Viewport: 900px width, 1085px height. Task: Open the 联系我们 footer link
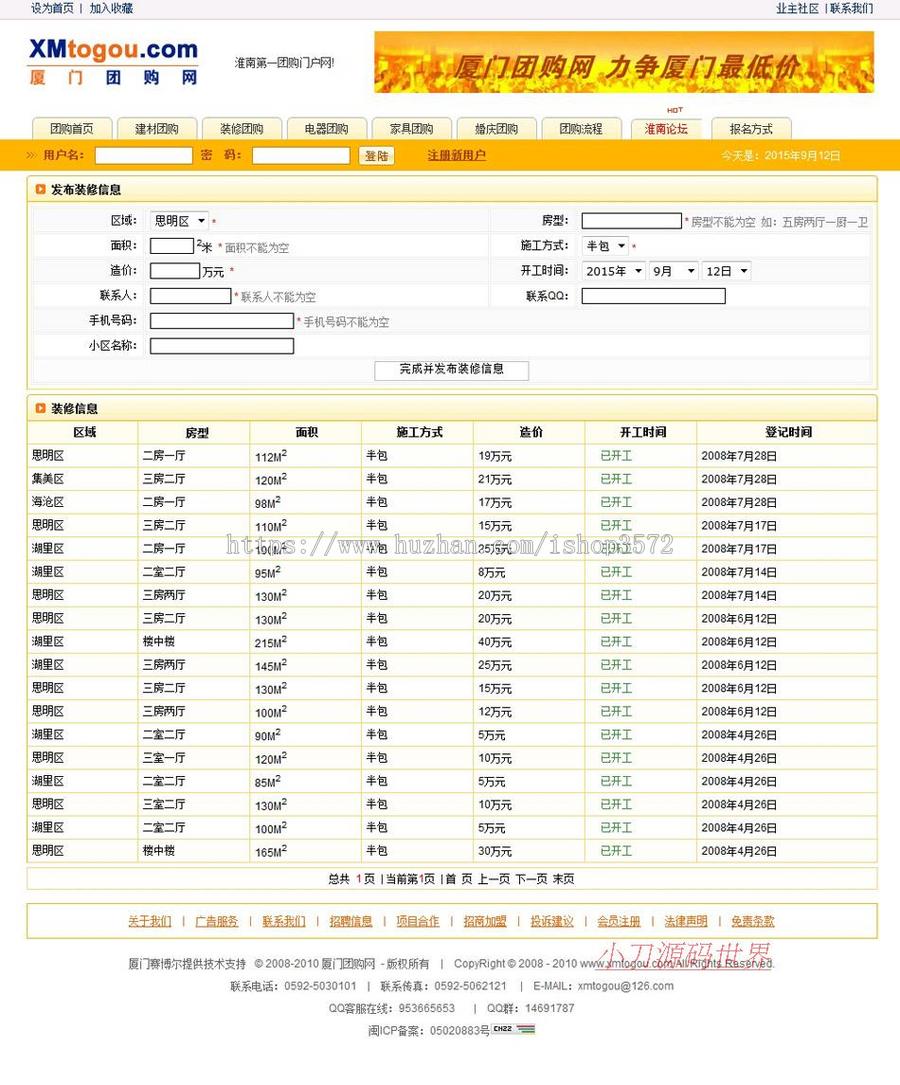(x=284, y=921)
